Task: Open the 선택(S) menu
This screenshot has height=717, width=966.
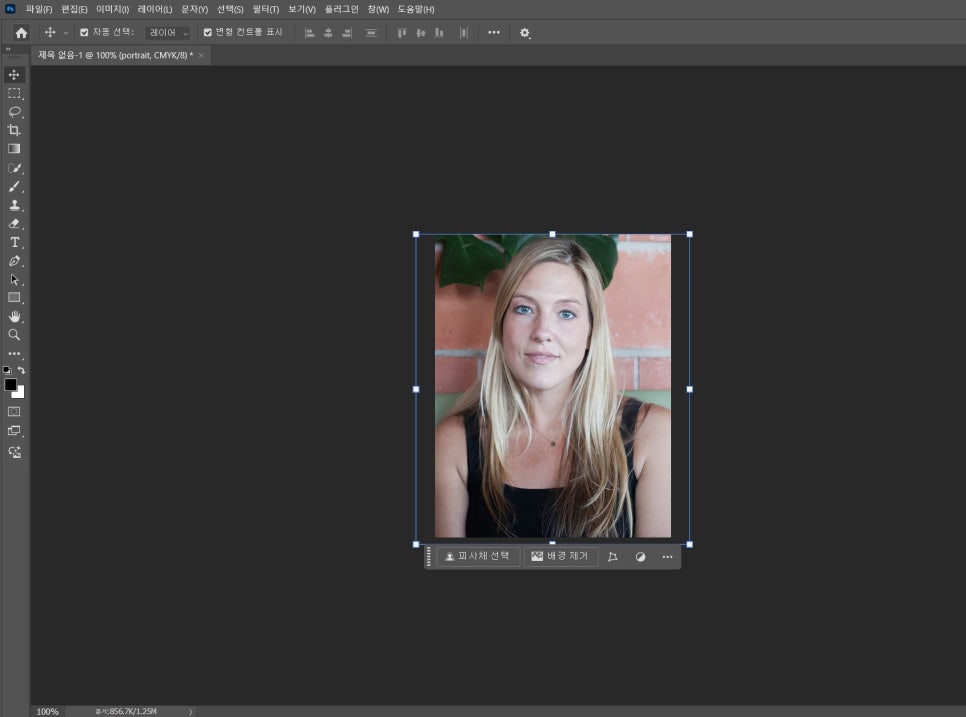Action: [230, 9]
